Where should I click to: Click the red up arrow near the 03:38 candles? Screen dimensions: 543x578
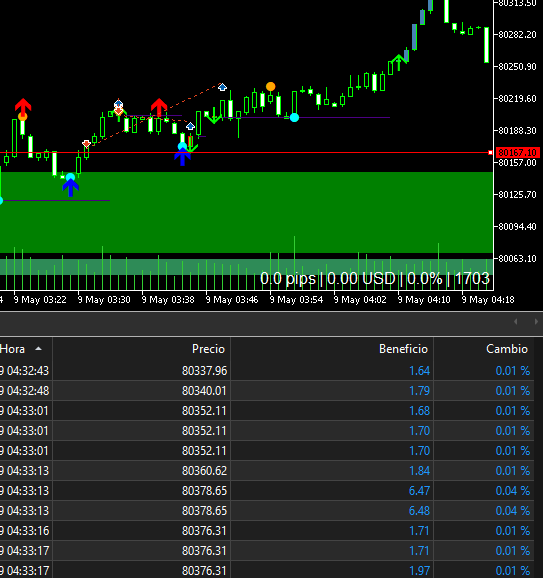[x=159, y=107]
